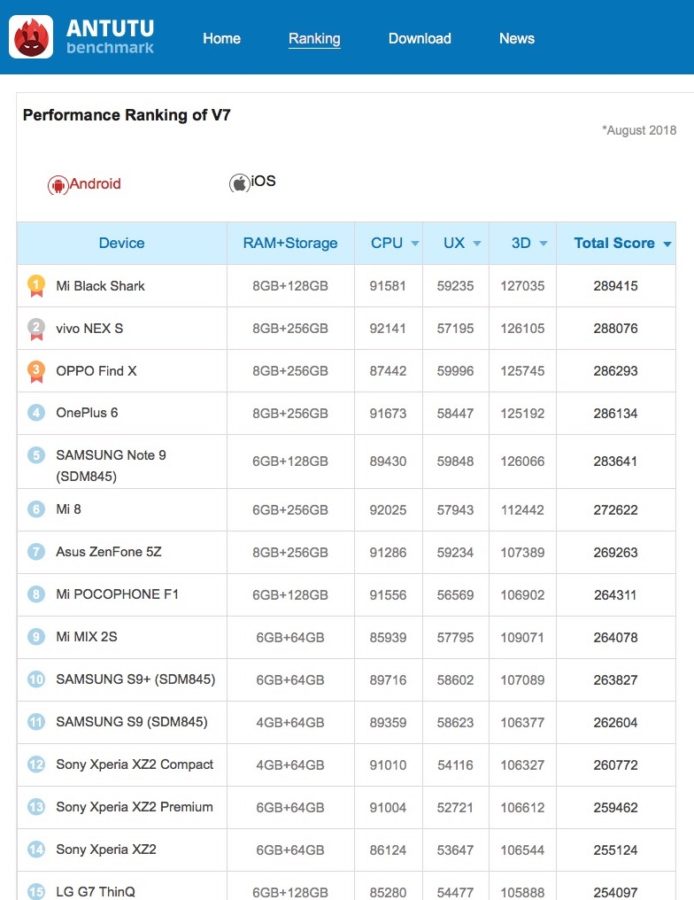Image resolution: width=694 pixels, height=900 pixels.
Task: Click the Mi 8 device name
Action: click(68, 509)
